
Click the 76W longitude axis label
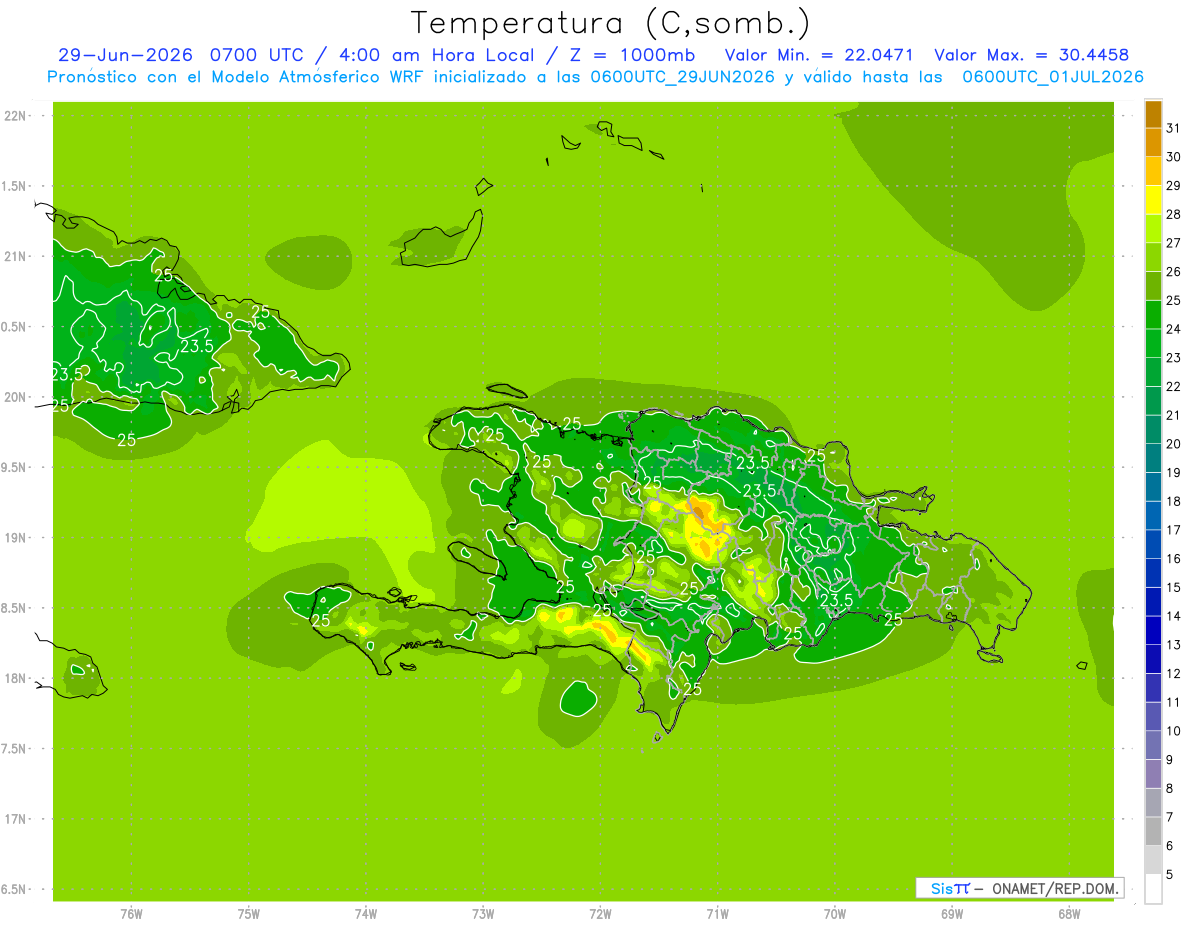tap(131, 914)
